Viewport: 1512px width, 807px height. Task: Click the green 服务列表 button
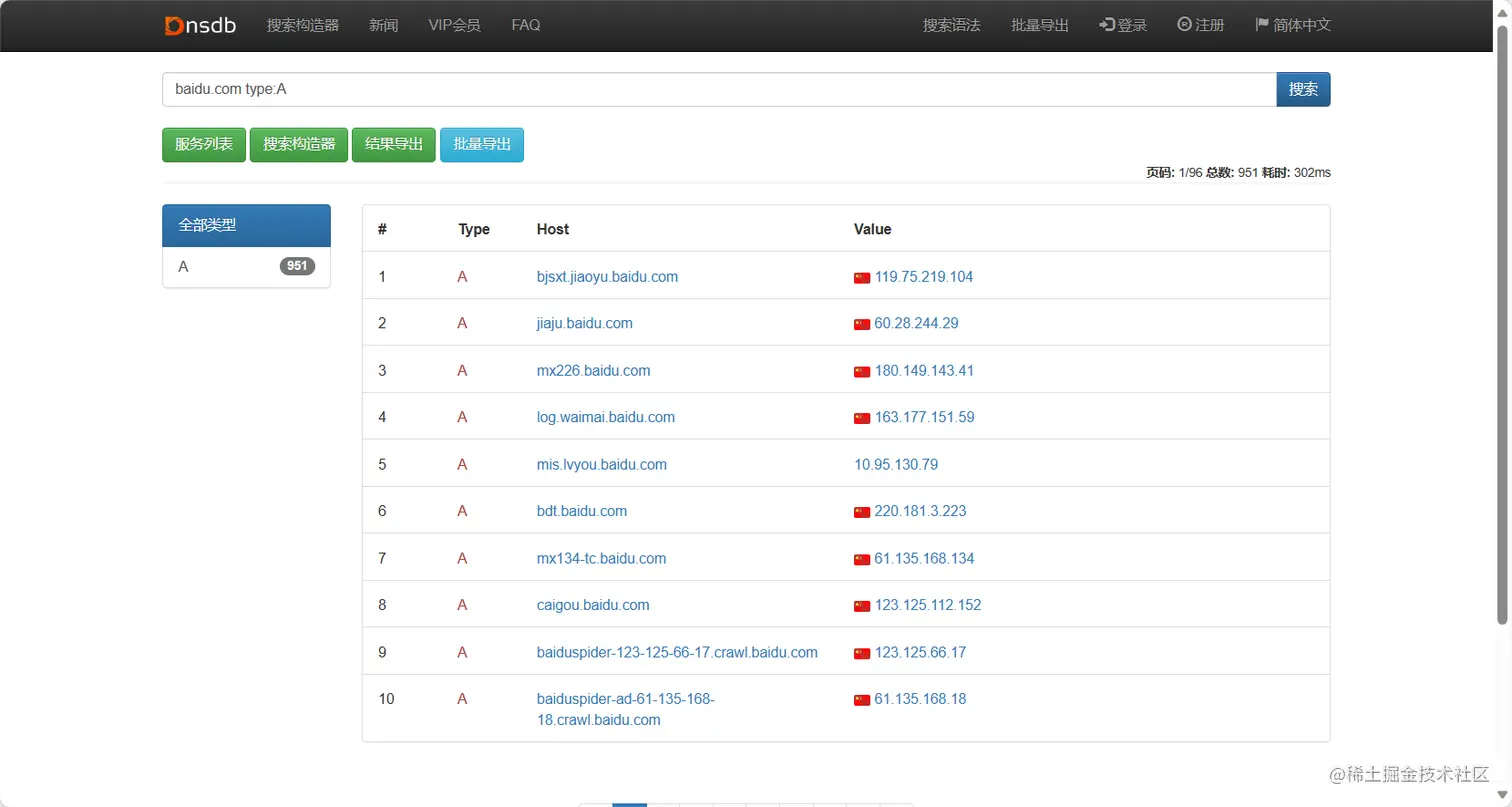pos(204,144)
